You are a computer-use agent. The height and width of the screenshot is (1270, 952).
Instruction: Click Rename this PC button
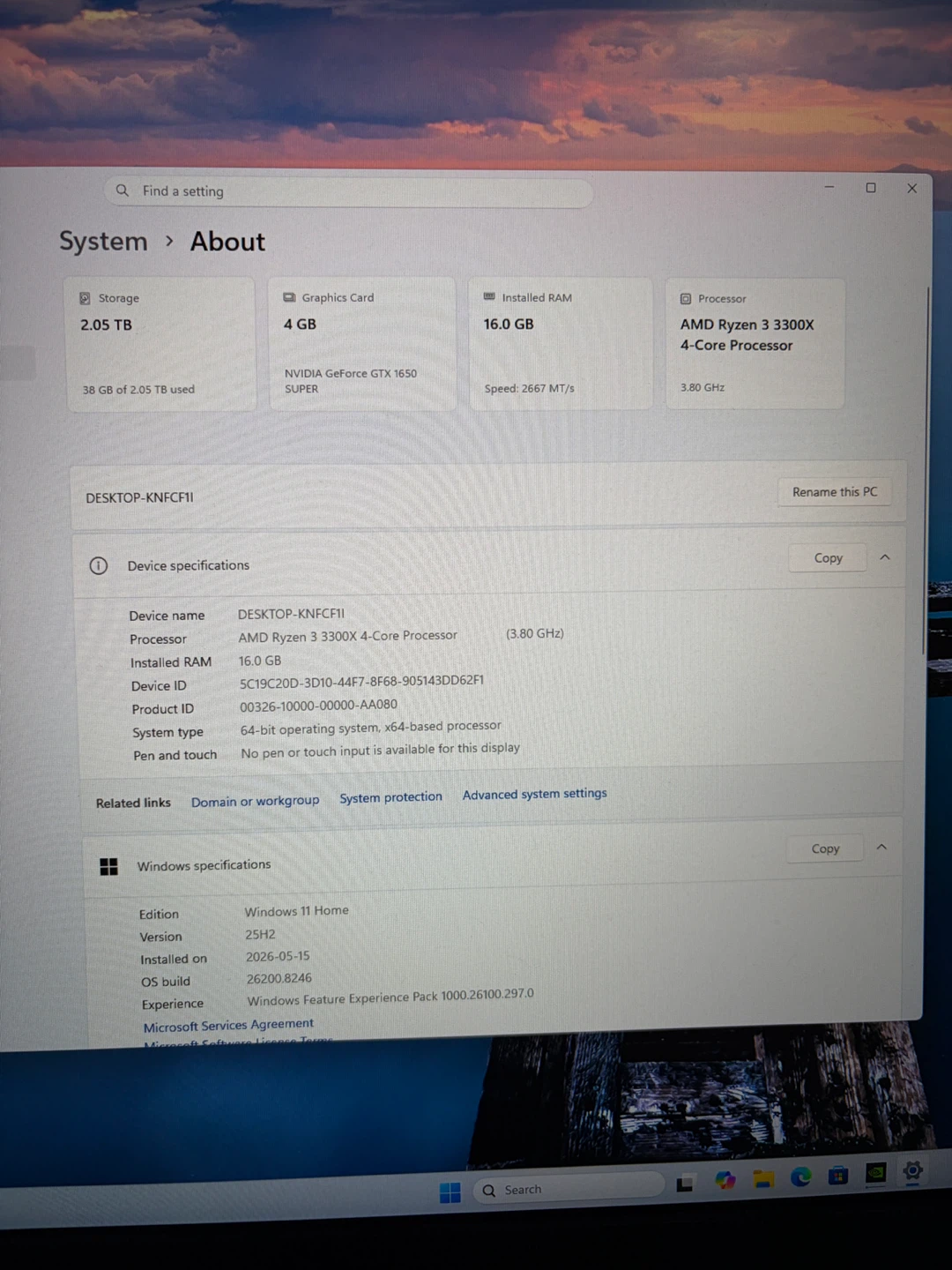(x=835, y=492)
